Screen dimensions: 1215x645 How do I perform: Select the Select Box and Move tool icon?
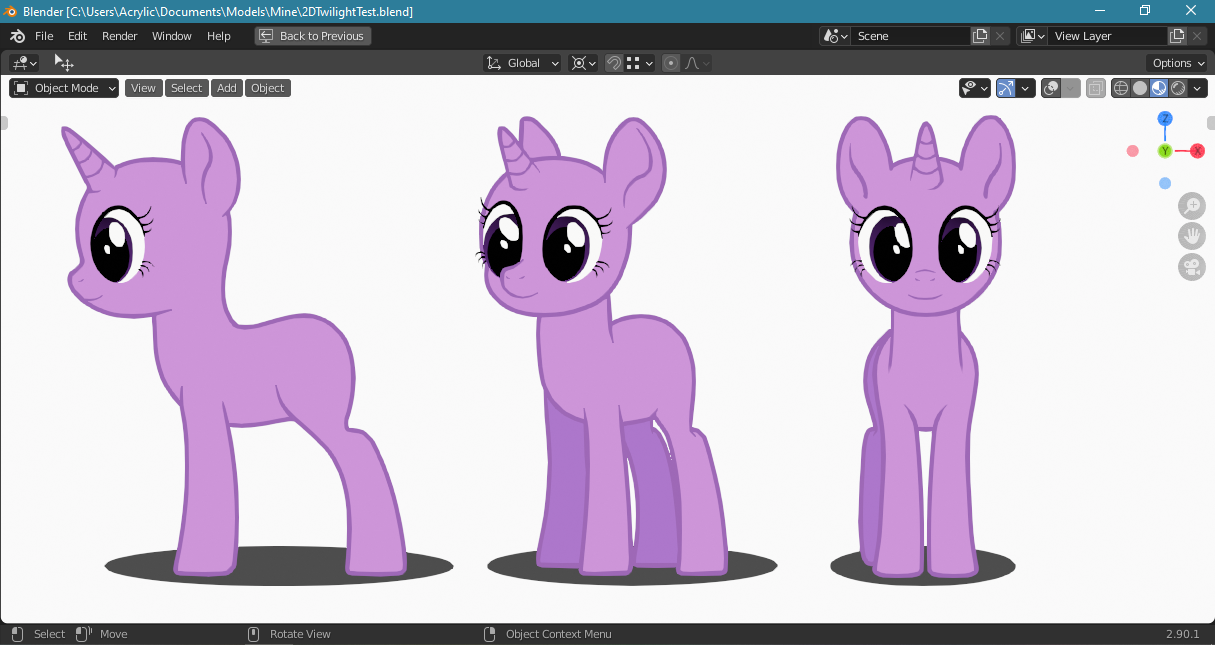pyautogui.click(x=64, y=63)
